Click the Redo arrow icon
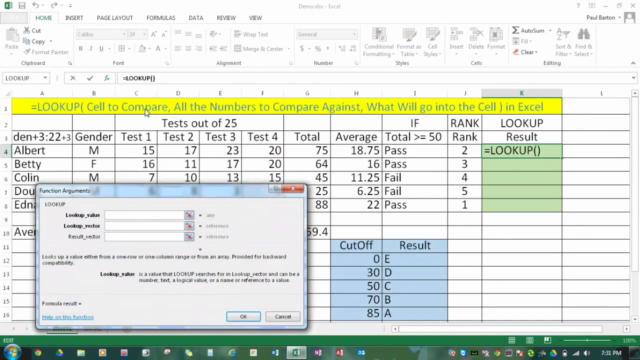This screenshot has width=640, height=360. click(54, 6)
